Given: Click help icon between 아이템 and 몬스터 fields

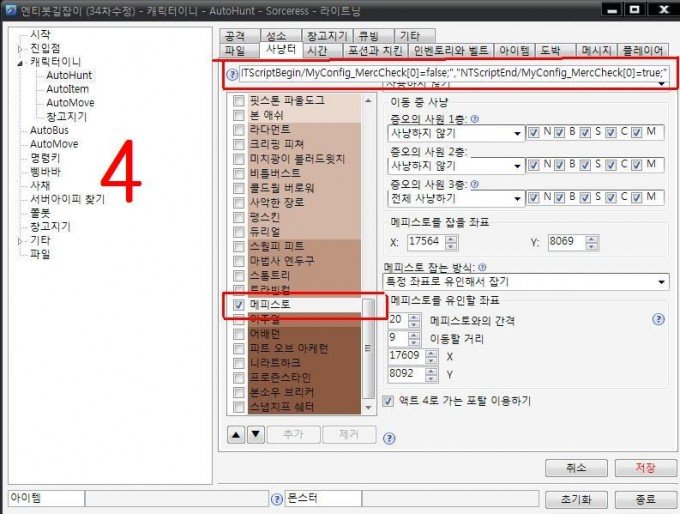Looking at the screenshot, I should coord(276,499).
